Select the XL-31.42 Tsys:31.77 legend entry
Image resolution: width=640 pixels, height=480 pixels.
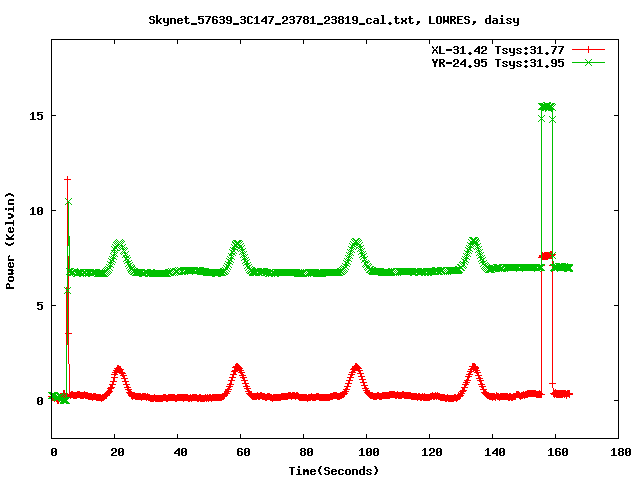point(498,50)
